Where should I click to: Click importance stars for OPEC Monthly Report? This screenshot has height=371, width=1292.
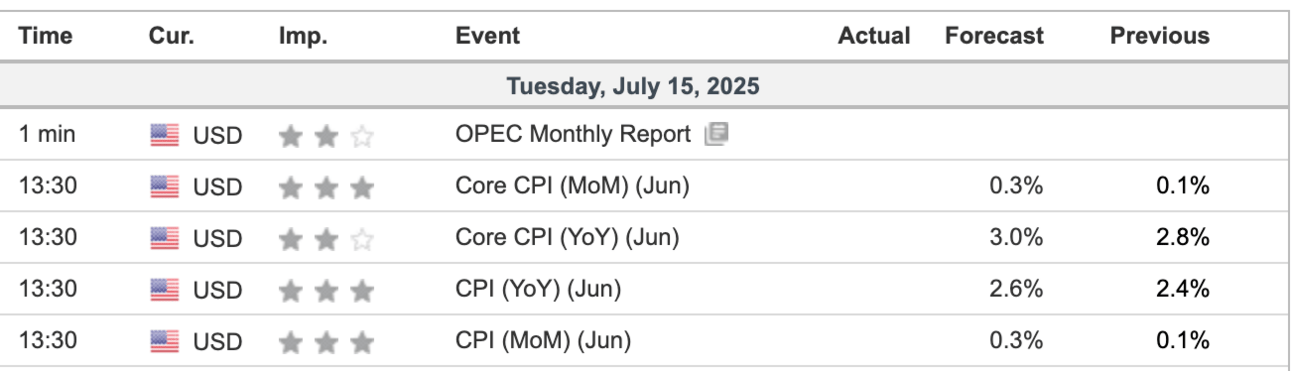326,135
